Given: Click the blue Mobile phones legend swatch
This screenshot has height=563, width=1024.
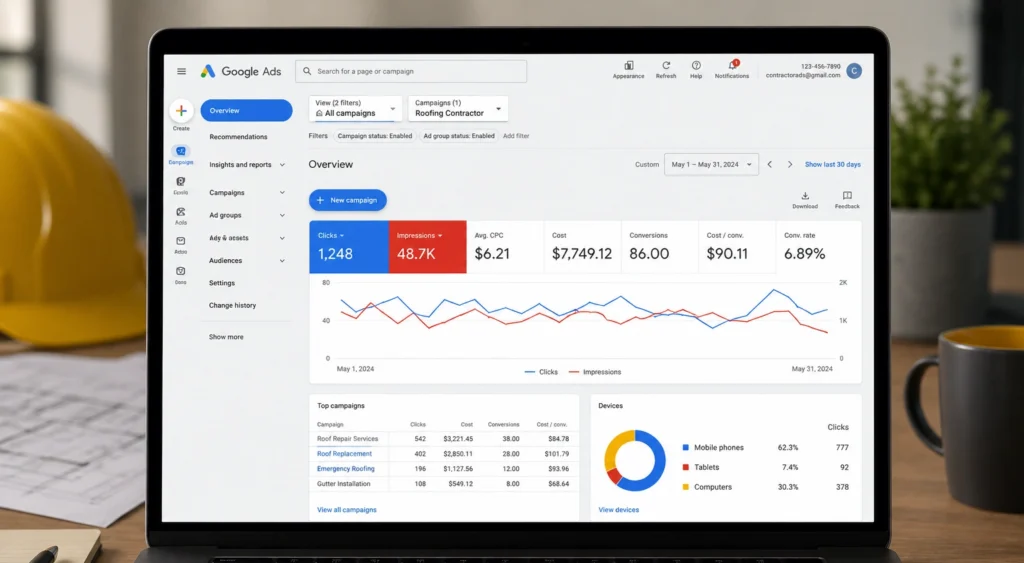Looking at the screenshot, I should click(686, 448).
